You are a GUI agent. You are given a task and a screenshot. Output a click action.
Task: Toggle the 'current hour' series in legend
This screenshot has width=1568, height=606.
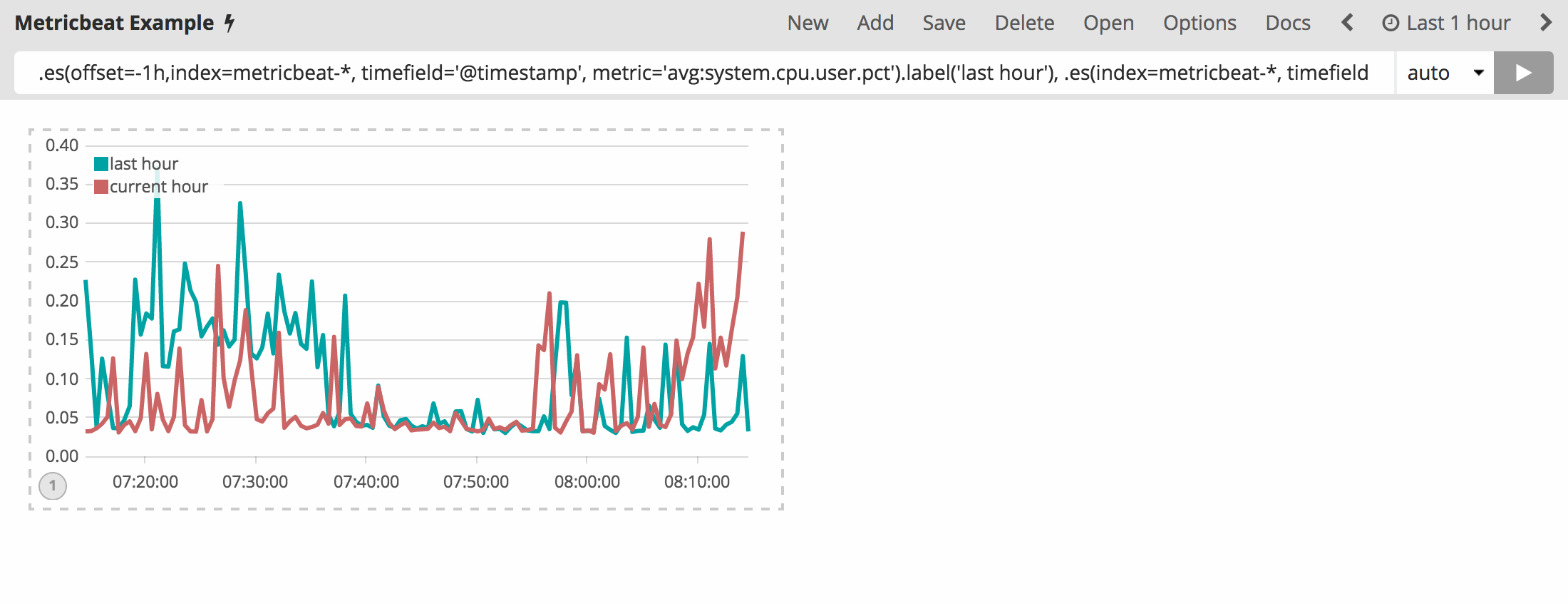pyautogui.click(x=158, y=187)
